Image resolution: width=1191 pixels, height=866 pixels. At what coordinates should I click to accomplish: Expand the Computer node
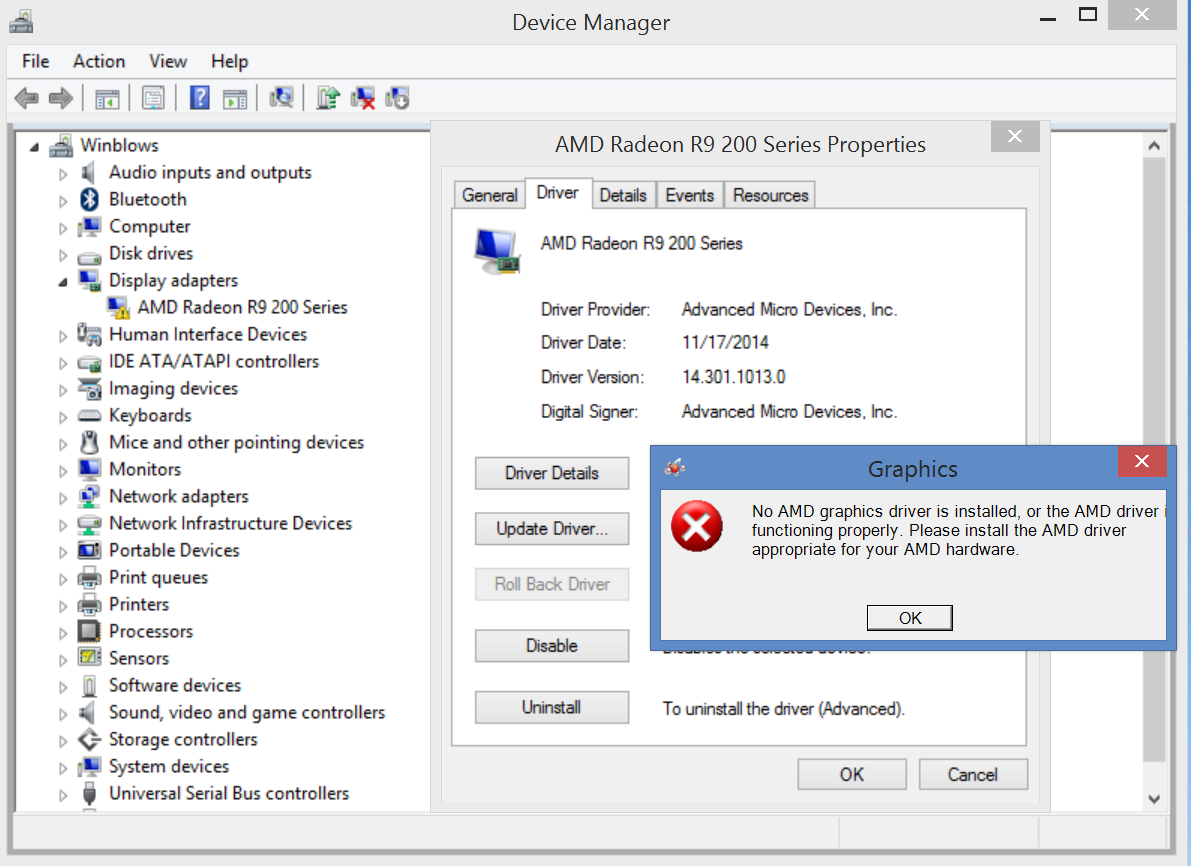coord(63,228)
